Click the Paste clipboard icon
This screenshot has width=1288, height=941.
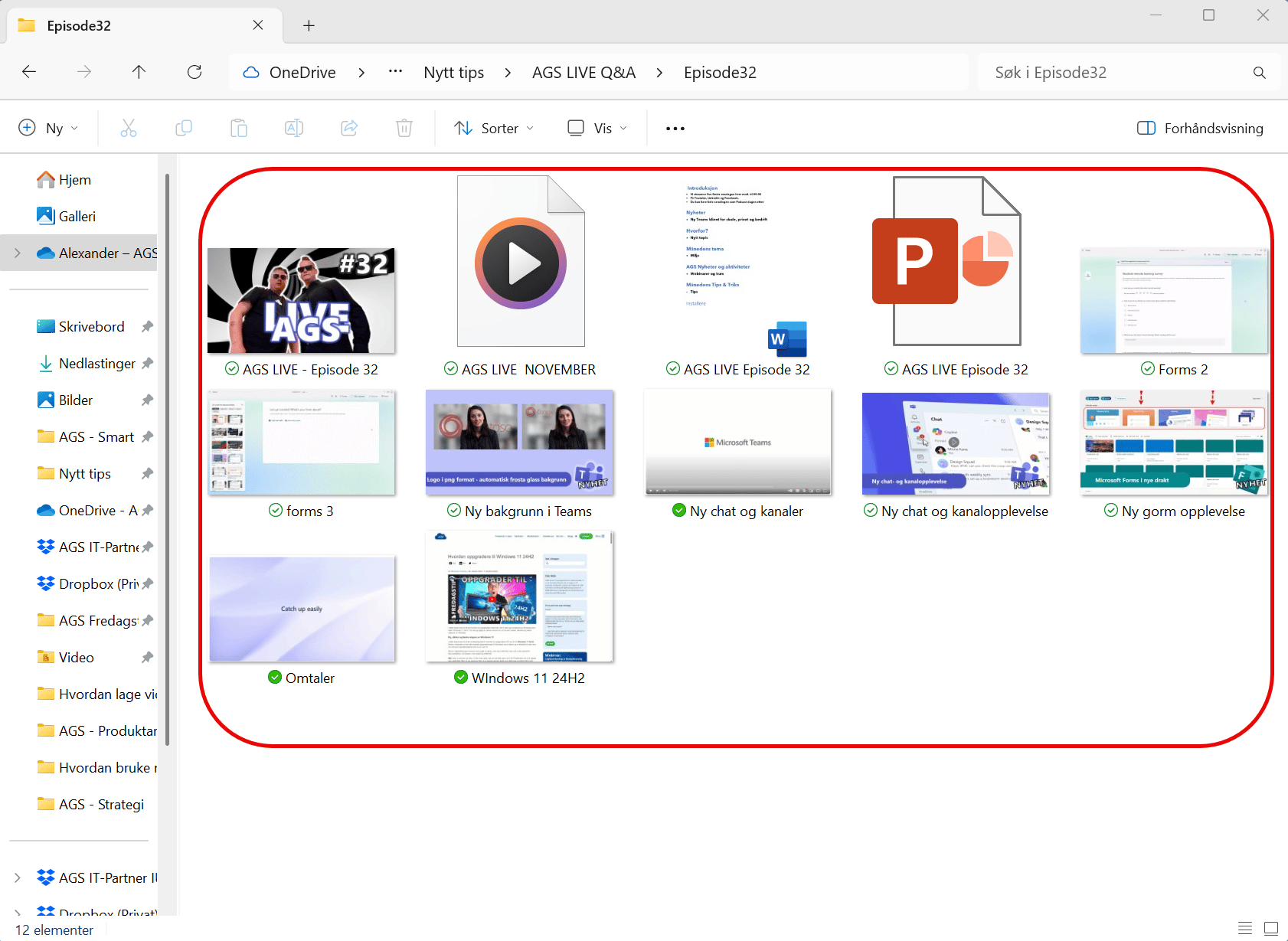point(239,128)
